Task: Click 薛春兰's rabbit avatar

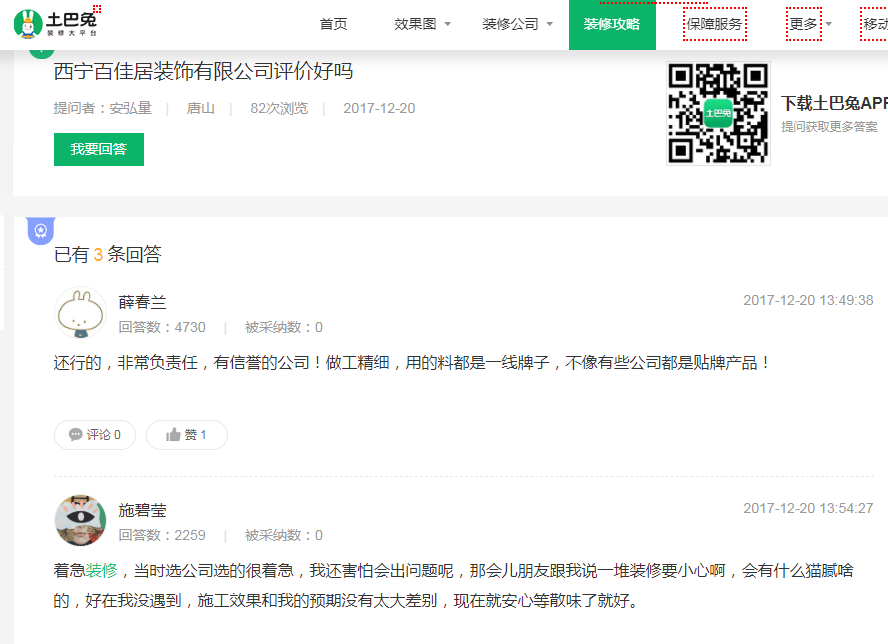Action: coord(80,314)
